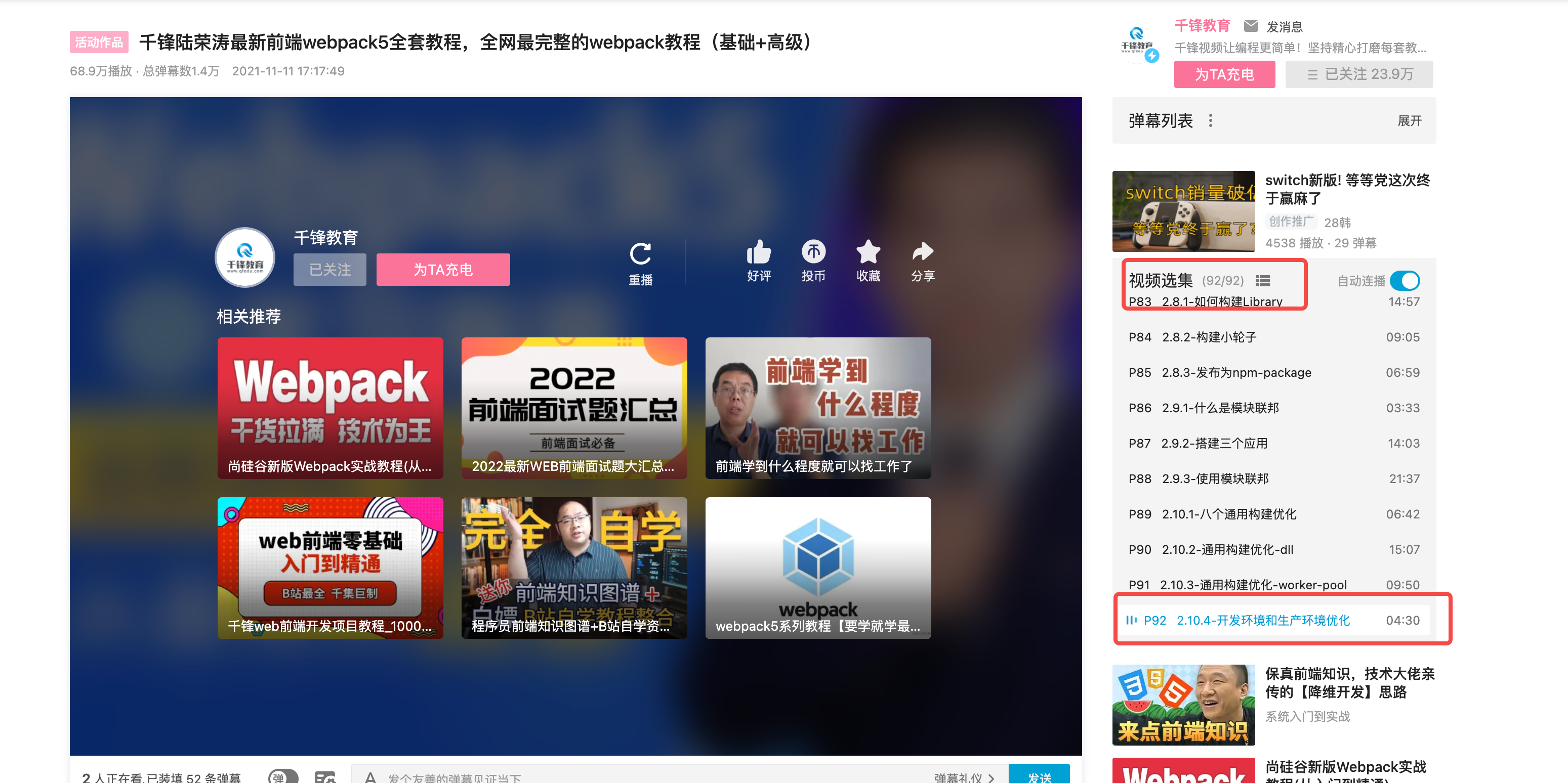Open the 2022最新WEB前端面试题大汇总 thumbnail
This screenshot has height=783, width=1568.
[574, 408]
